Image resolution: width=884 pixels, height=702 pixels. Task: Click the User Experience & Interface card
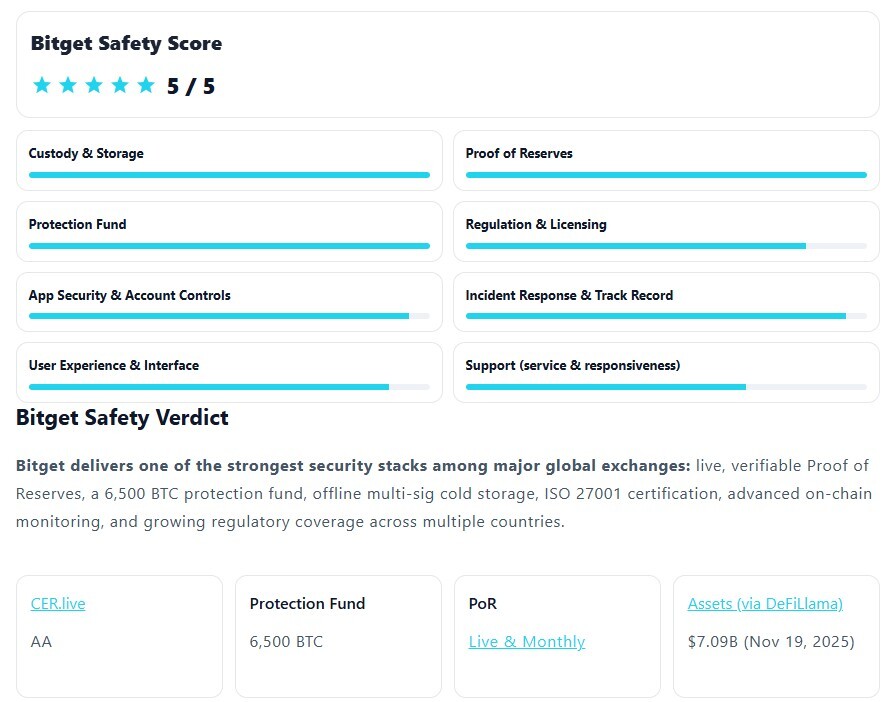click(227, 372)
